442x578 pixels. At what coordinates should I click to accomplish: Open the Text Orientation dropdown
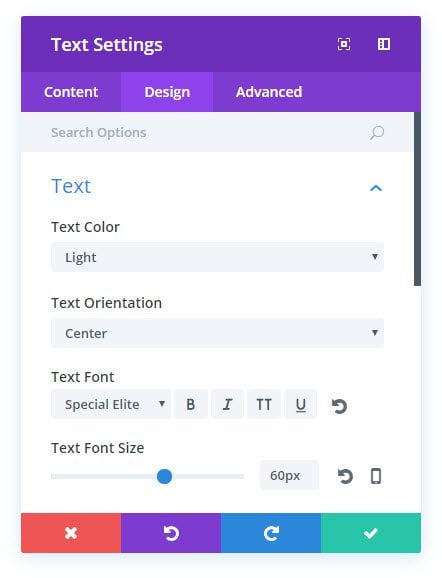[217, 333]
